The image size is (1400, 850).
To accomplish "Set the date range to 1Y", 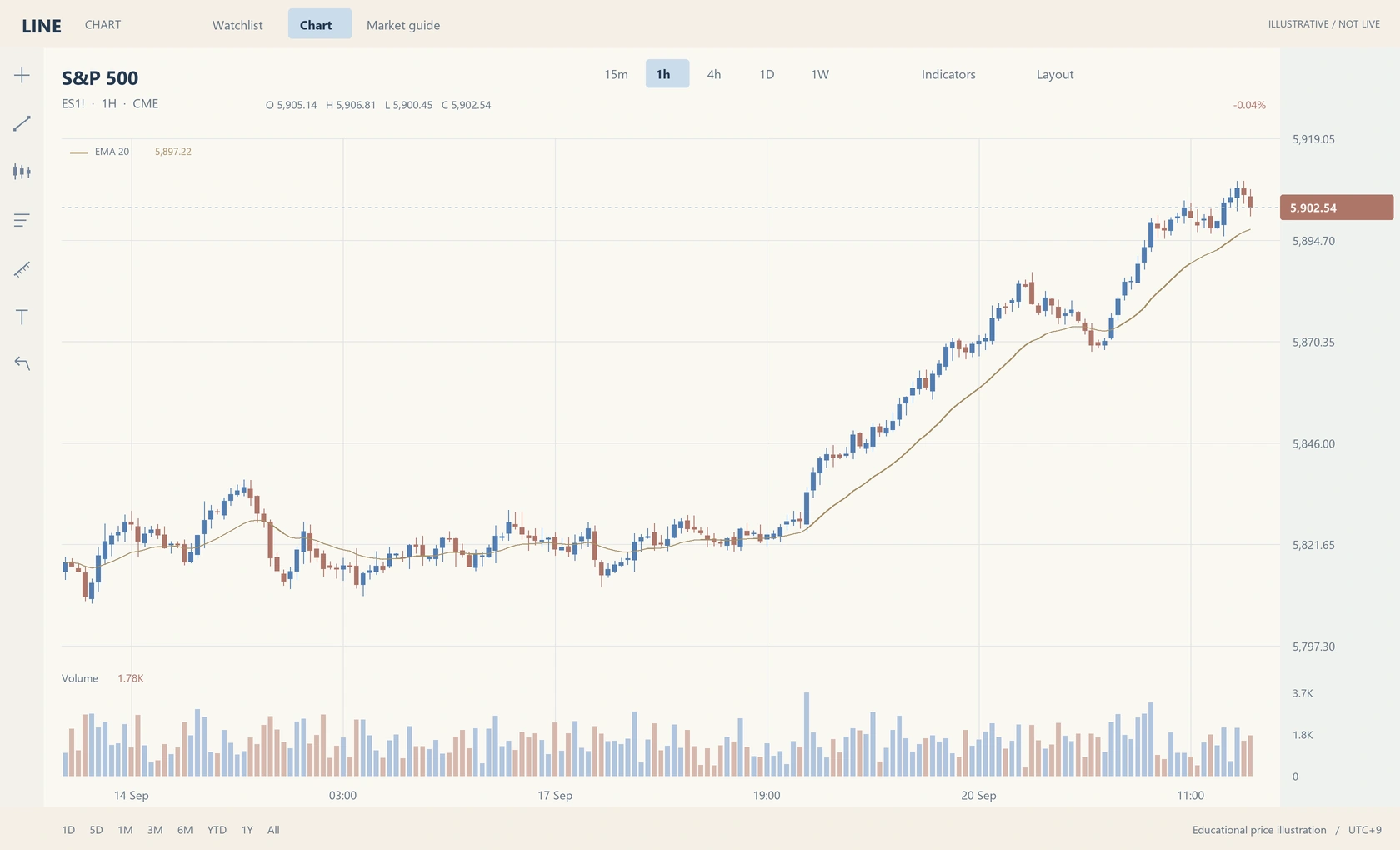I will click(247, 830).
